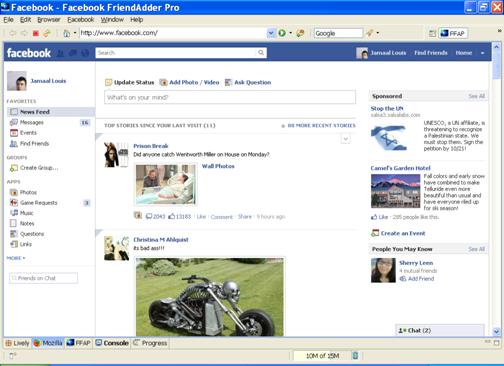Click the search wand icon beside Google box
504x366 pixels.
coord(369,33)
